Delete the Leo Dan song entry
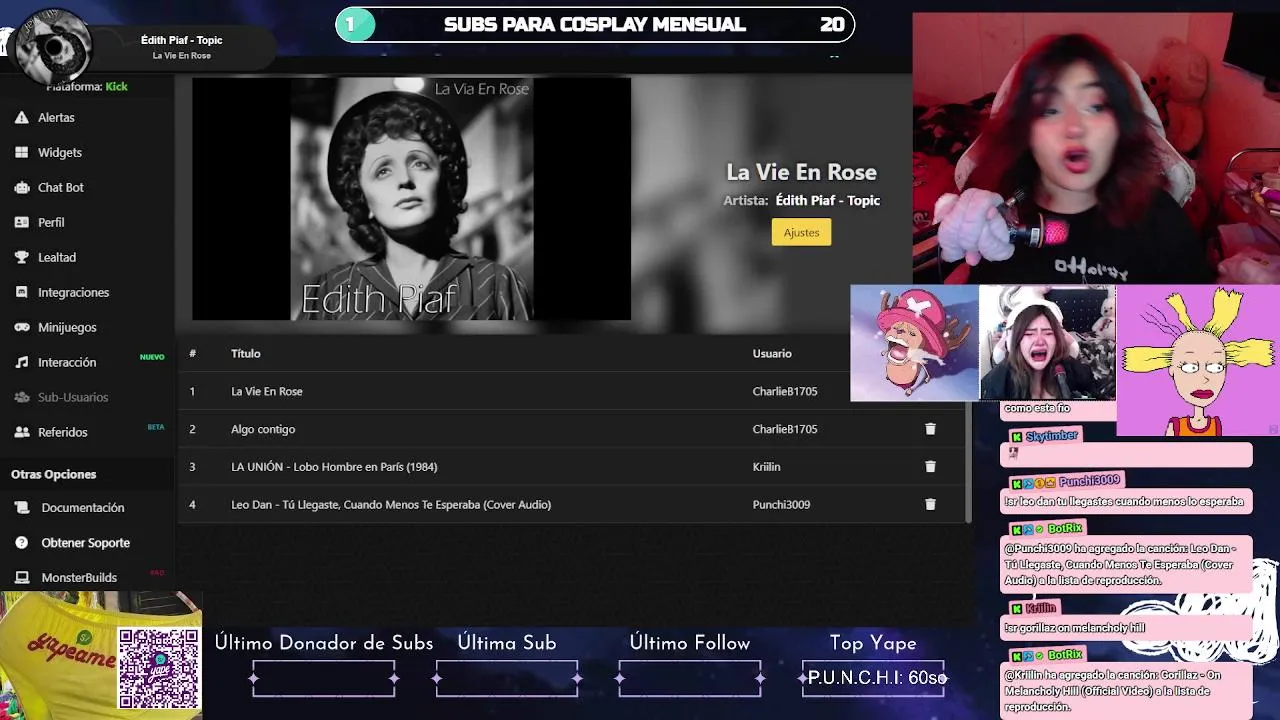Screen dimensions: 1280x720 (930, 505)
